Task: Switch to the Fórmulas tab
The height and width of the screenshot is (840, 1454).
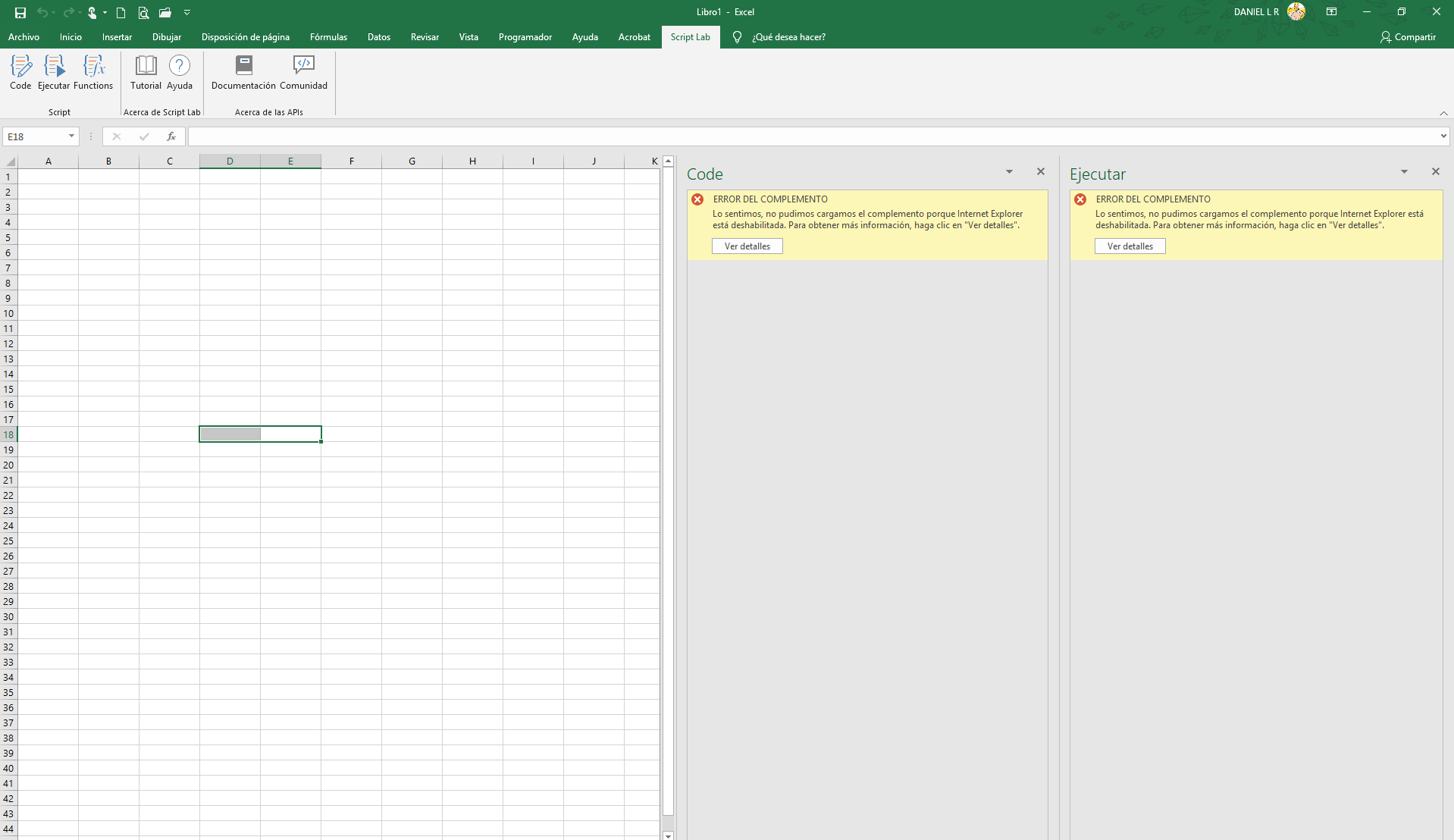Action: point(328,37)
